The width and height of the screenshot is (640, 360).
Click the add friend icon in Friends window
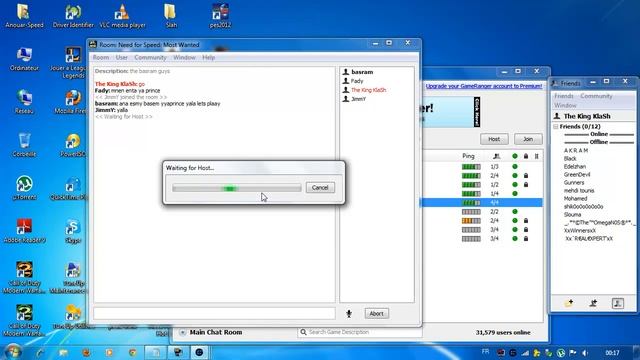(x=593, y=303)
